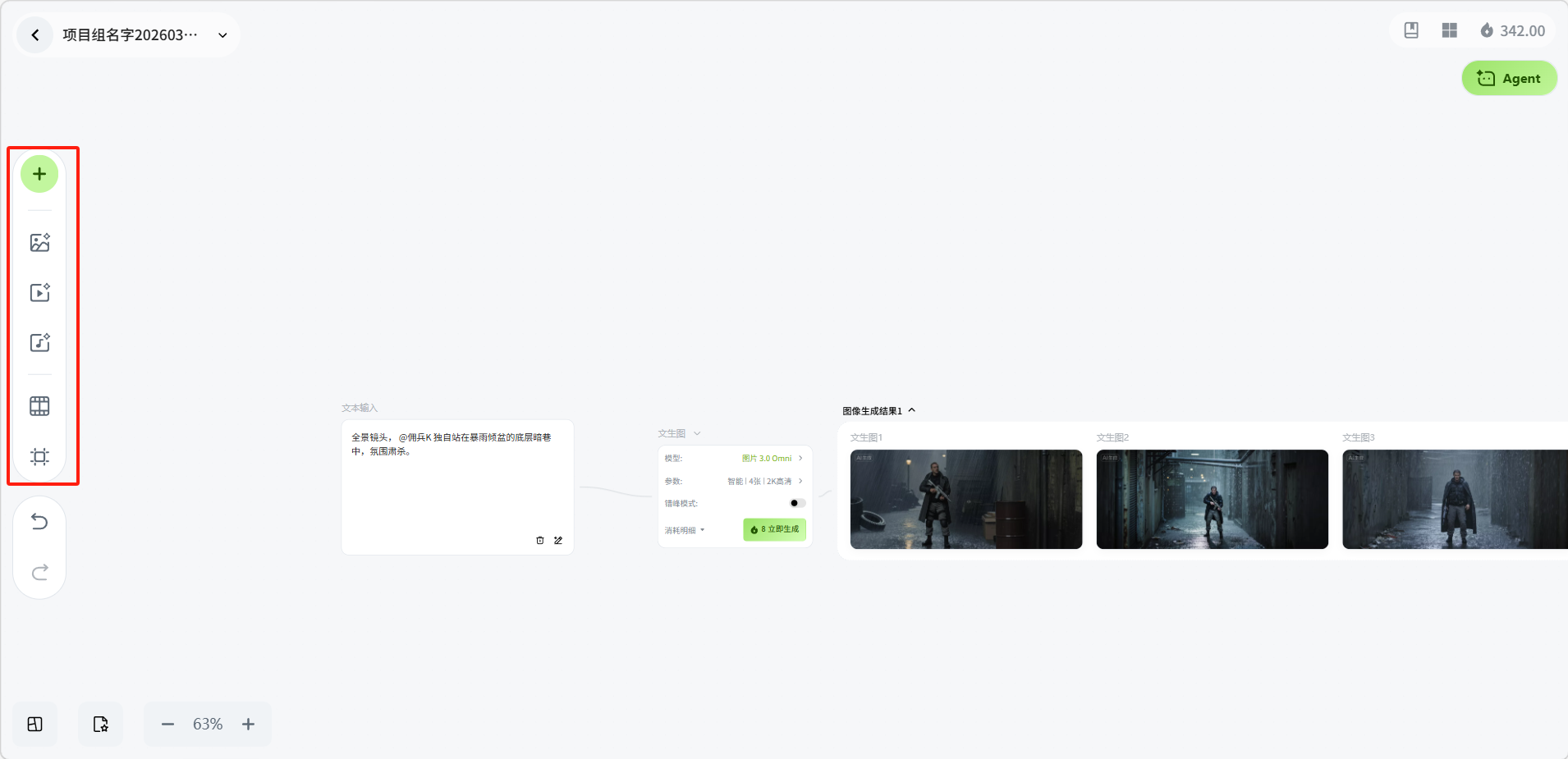
Task: Zoom out the canvas with minus button
Action: click(x=167, y=725)
